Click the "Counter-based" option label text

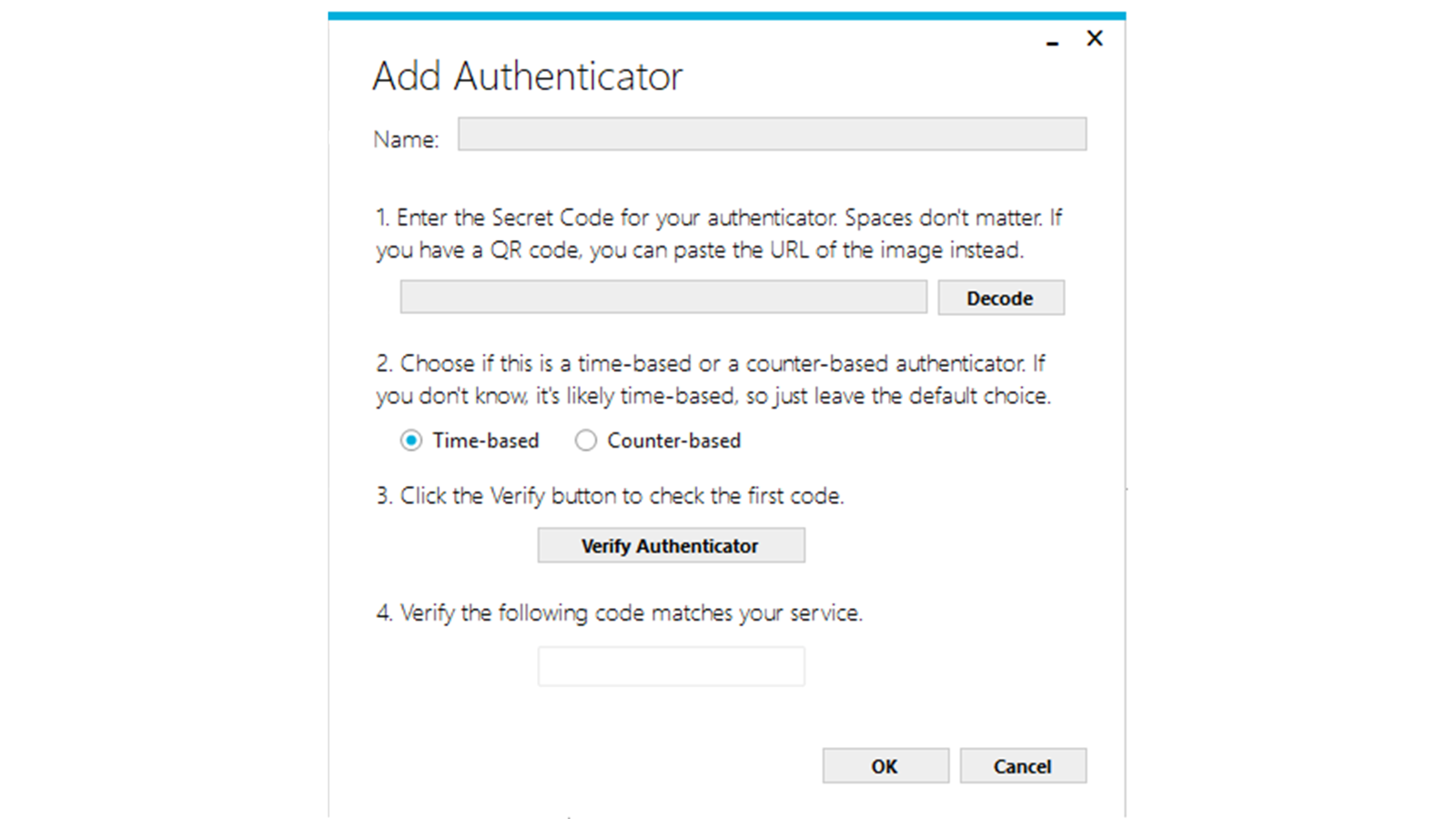673,440
